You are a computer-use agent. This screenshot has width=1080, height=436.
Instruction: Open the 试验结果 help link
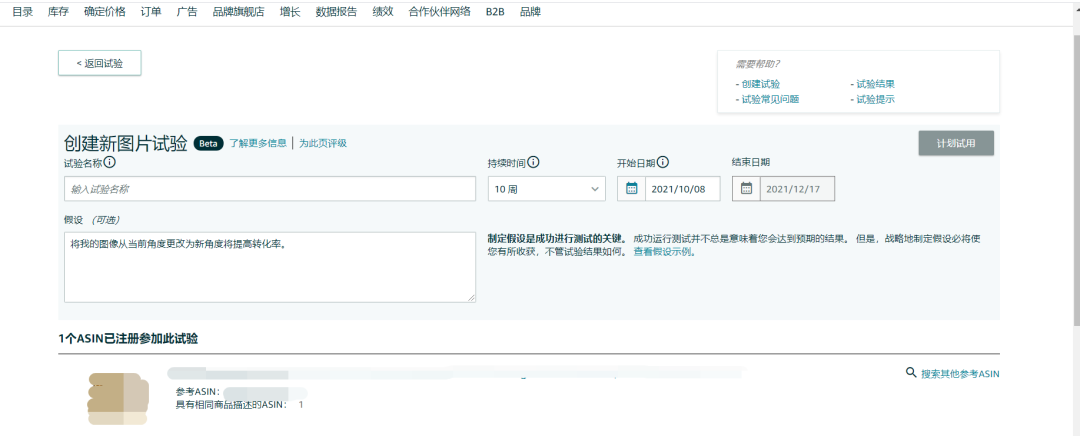tap(873, 84)
